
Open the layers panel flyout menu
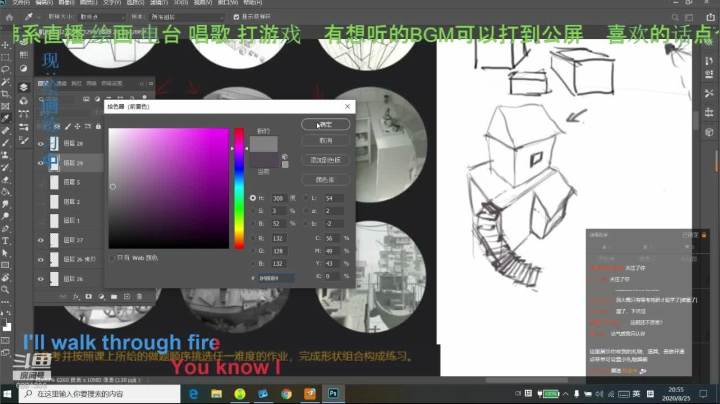tap(151, 84)
